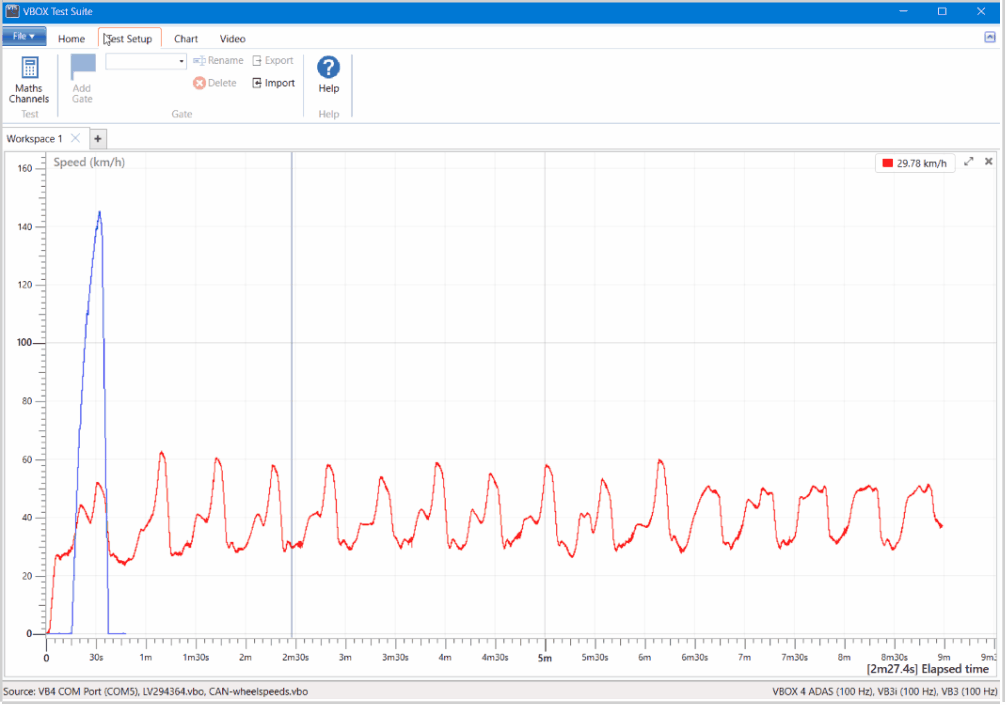
Task: Click the Delete gate red icon
Action: 199,83
